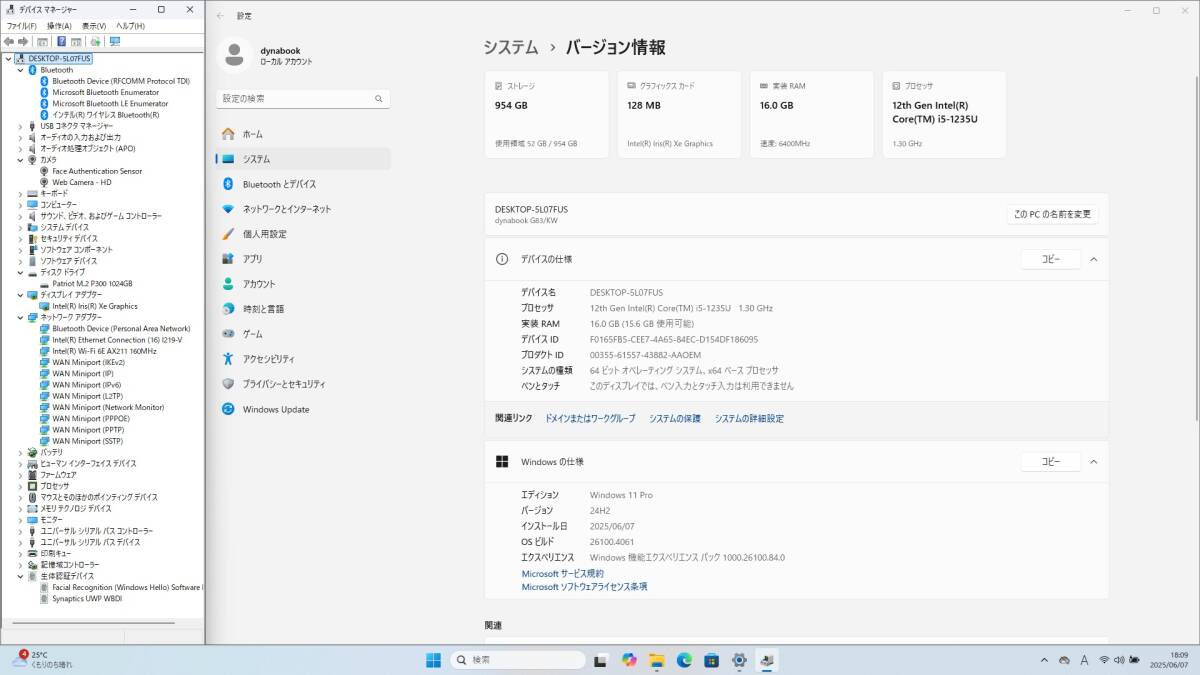Viewport: 1200px width, 675px height.
Task: Open Microsoft ソフトウェアライセンス条項 link
Action: coord(584,587)
